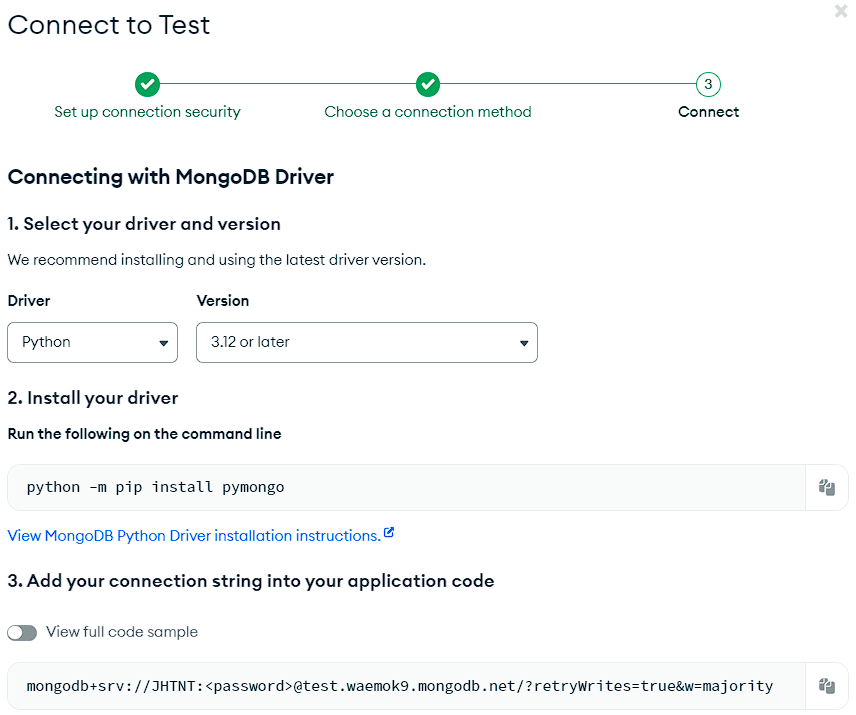This screenshot has height=715, width=856.
Task: Click the Connect step label
Action: tap(708, 111)
